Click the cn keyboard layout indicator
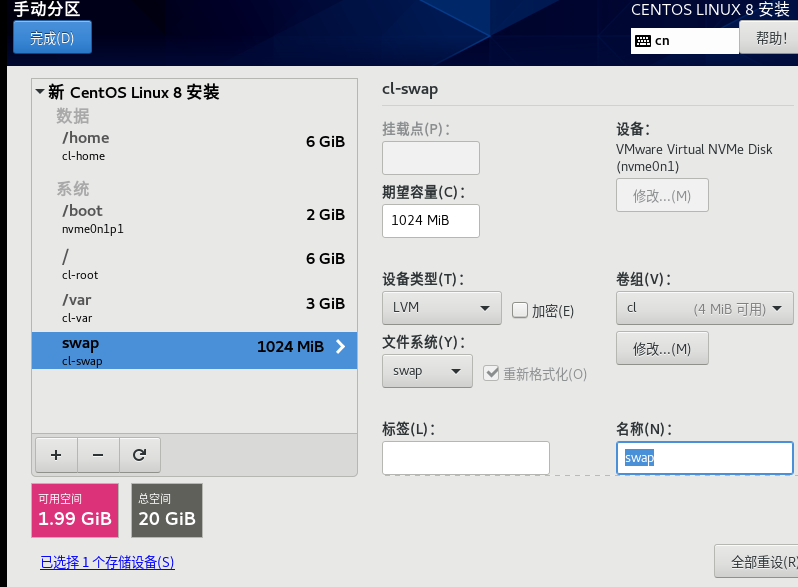The height and width of the screenshot is (587, 798). (685, 41)
